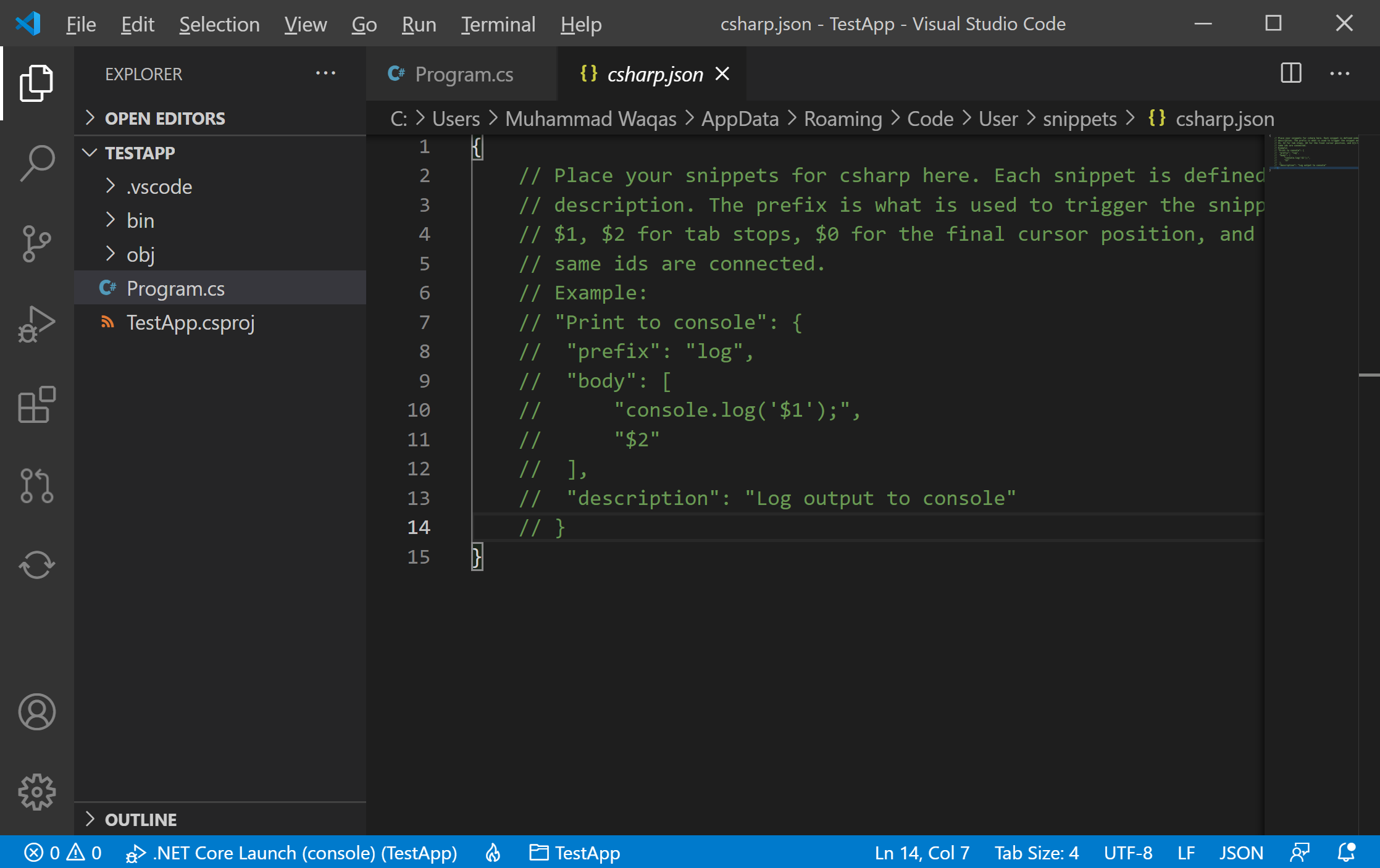Screen dimensions: 1380x868
Task: Collapse the TESTAPP folder section
Action: [140, 152]
